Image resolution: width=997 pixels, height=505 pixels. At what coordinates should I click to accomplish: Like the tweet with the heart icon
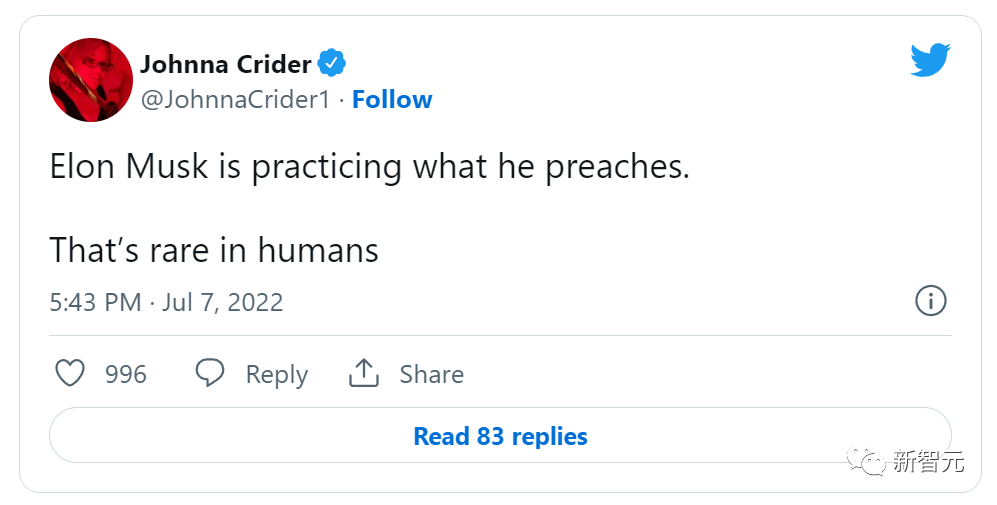(70, 374)
